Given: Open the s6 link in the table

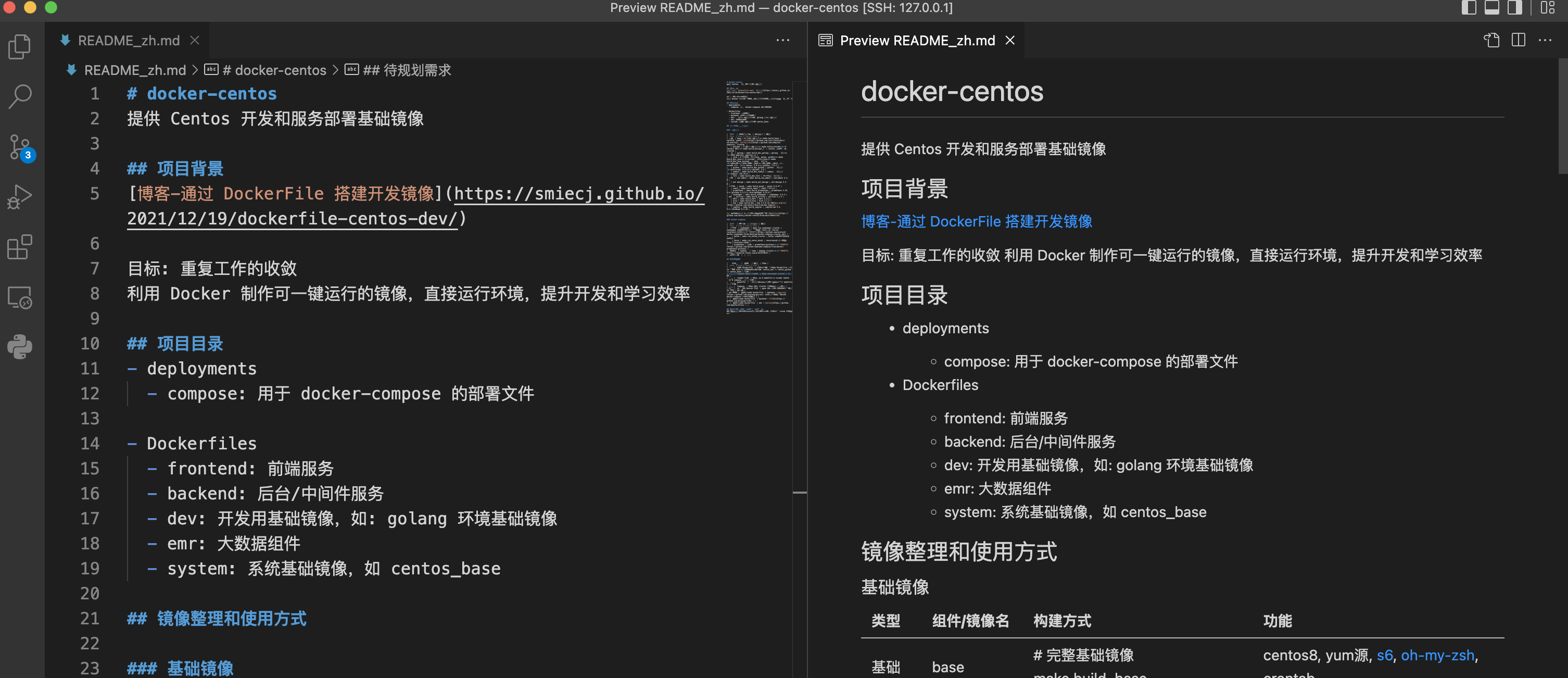Looking at the screenshot, I should [x=1384, y=656].
